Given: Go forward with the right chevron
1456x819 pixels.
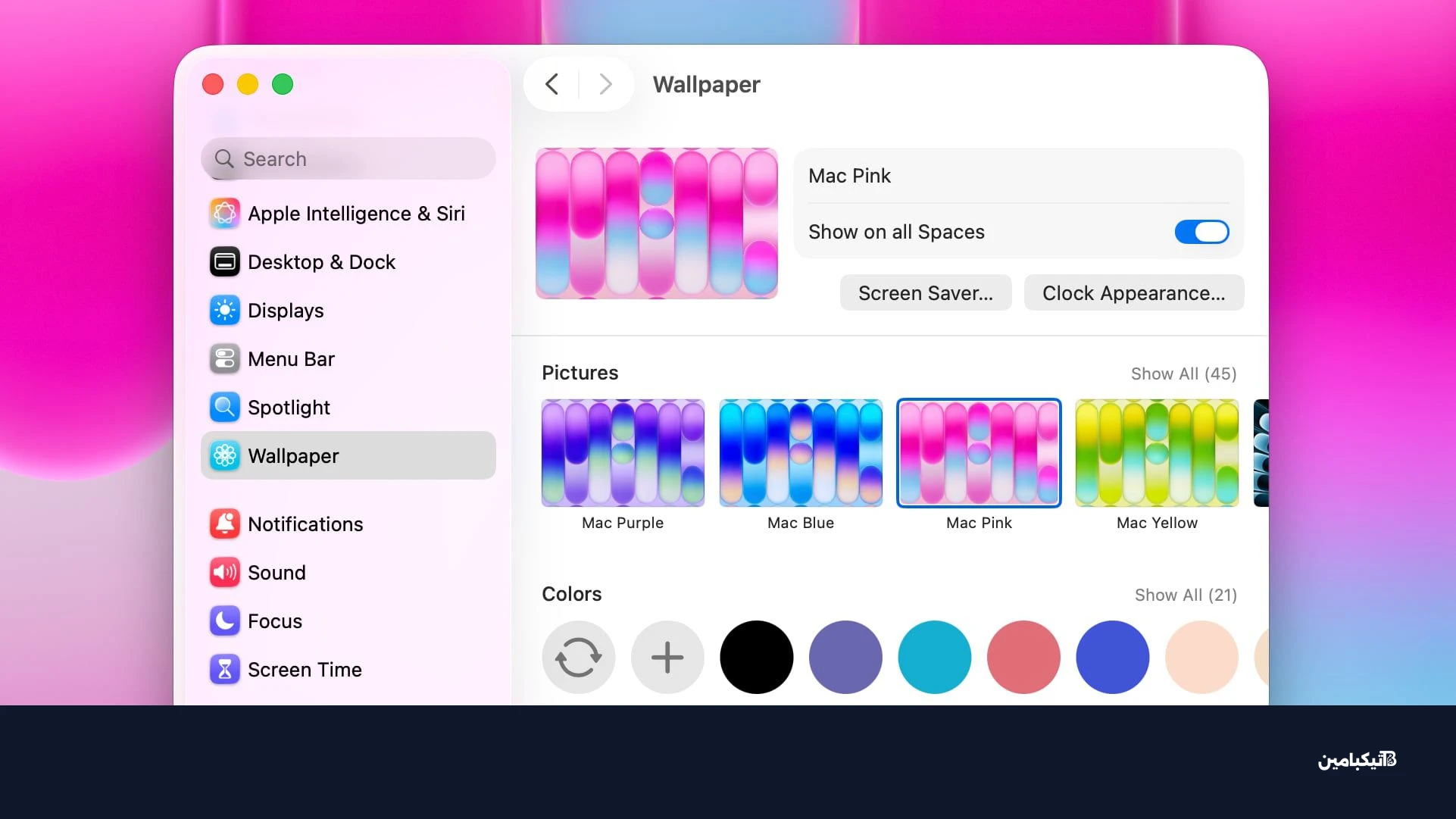Looking at the screenshot, I should [605, 84].
